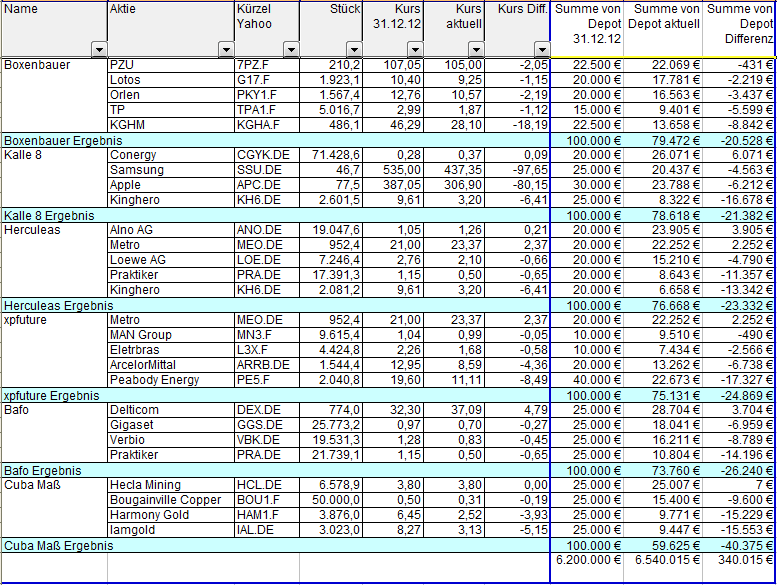The width and height of the screenshot is (777, 585).
Task: Open the Kürzel Yahoo filter dropdown
Action: point(291,50)
